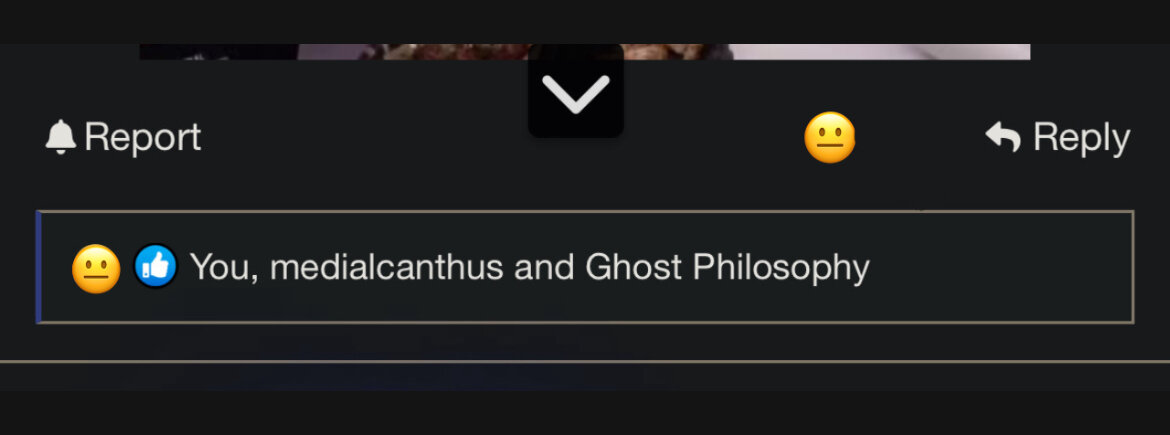Click the blue left edge of reactions box
The width and height of the screenshot is (1170, 435).
pyautogui.click(x=38, y=267)
